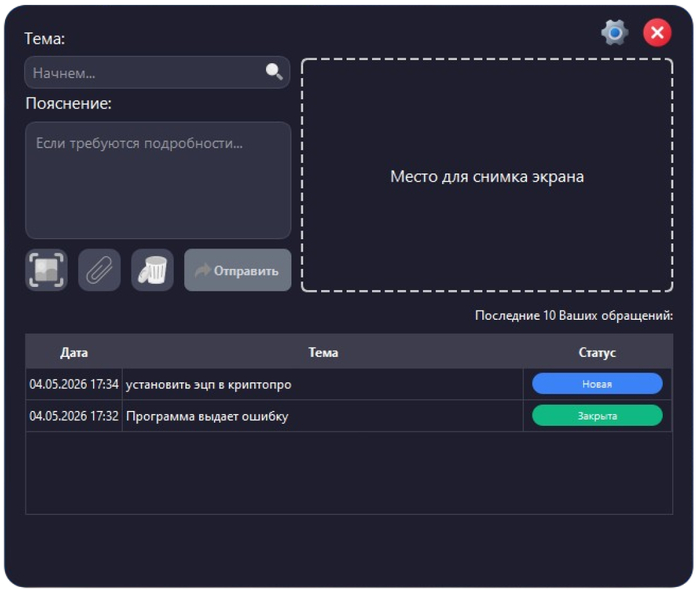The width and height of the screenshot is (700, 590).
Task: Click the dashed Место для снимка экрана area
Action: click(x=487, y=175)
